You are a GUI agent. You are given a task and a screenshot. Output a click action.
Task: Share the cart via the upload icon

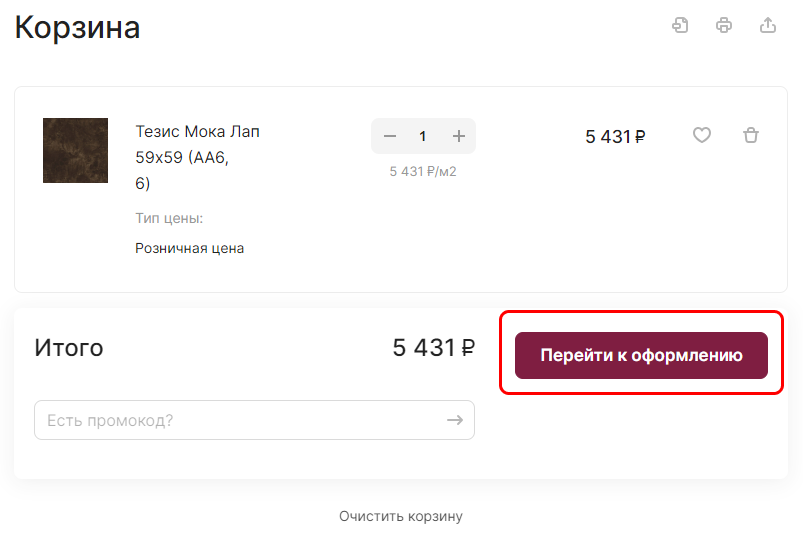click(x=768, y=26)
